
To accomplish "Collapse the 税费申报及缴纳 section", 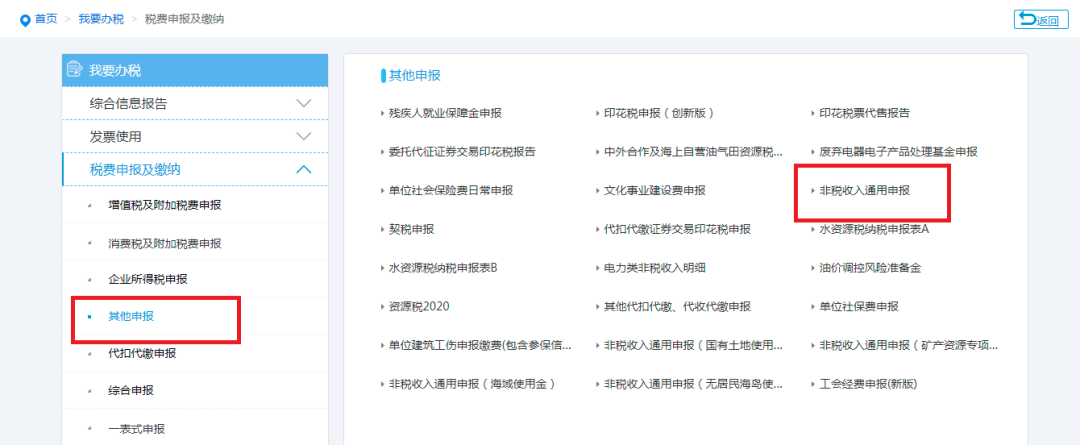I will tap(195, 169).
